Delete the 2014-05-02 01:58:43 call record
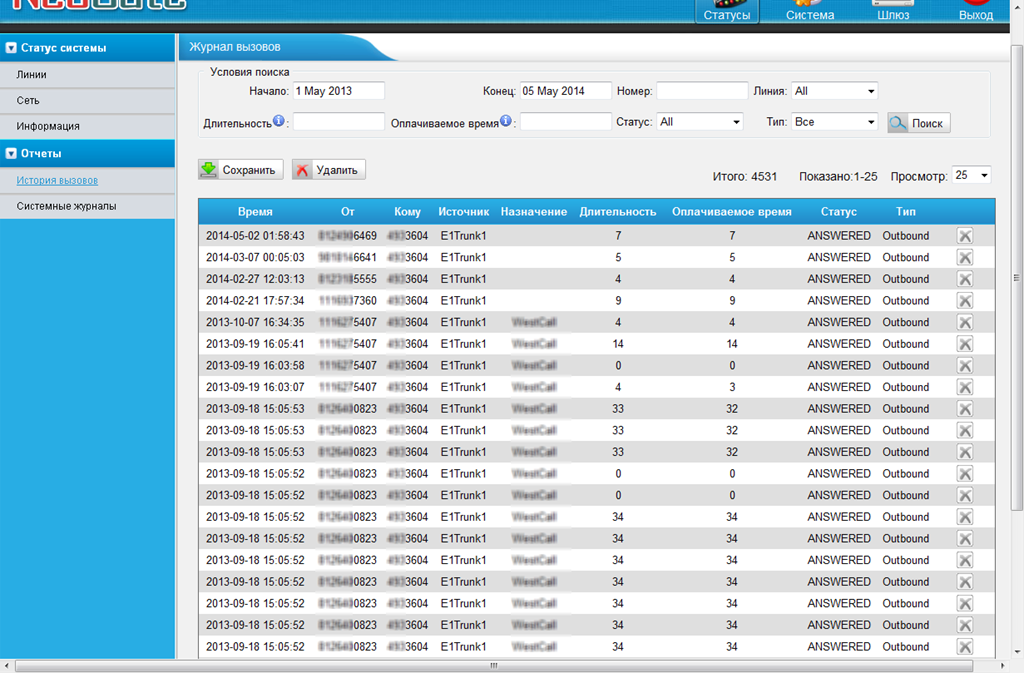The width and height of the screenshot is (1024, 673). pyautogui.click(x=965, y=236)
